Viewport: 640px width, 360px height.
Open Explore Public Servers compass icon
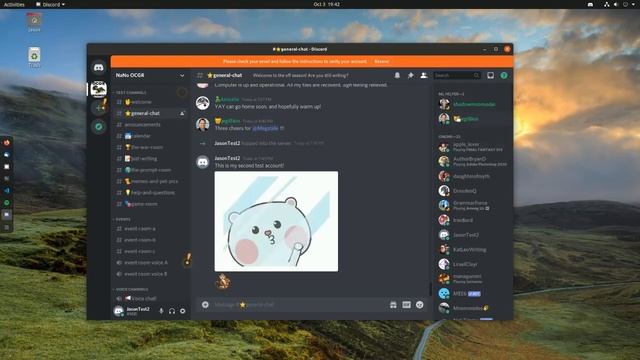[x=98, y=127]
